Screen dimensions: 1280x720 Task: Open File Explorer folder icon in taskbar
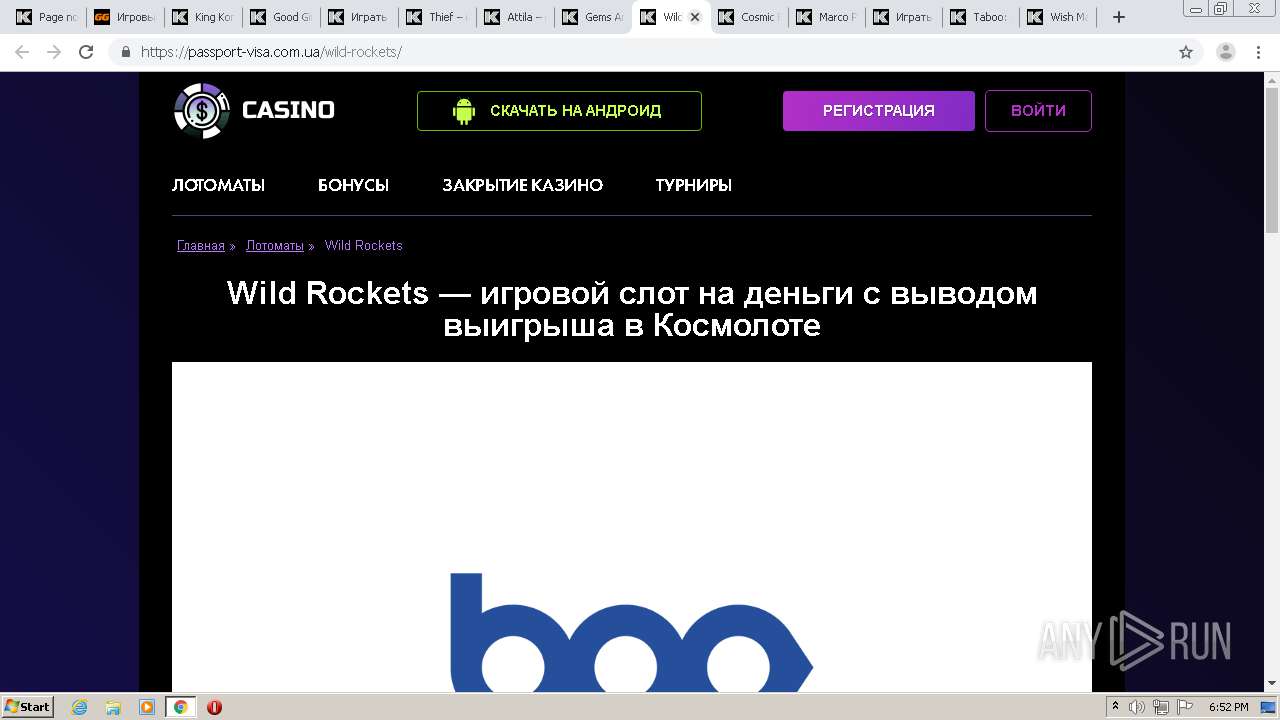tap(113, 707)
